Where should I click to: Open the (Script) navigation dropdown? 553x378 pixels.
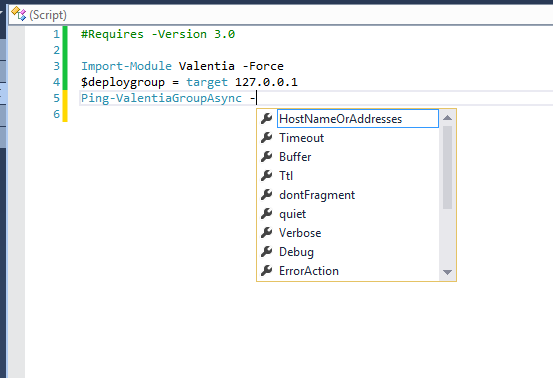[281, 15]
